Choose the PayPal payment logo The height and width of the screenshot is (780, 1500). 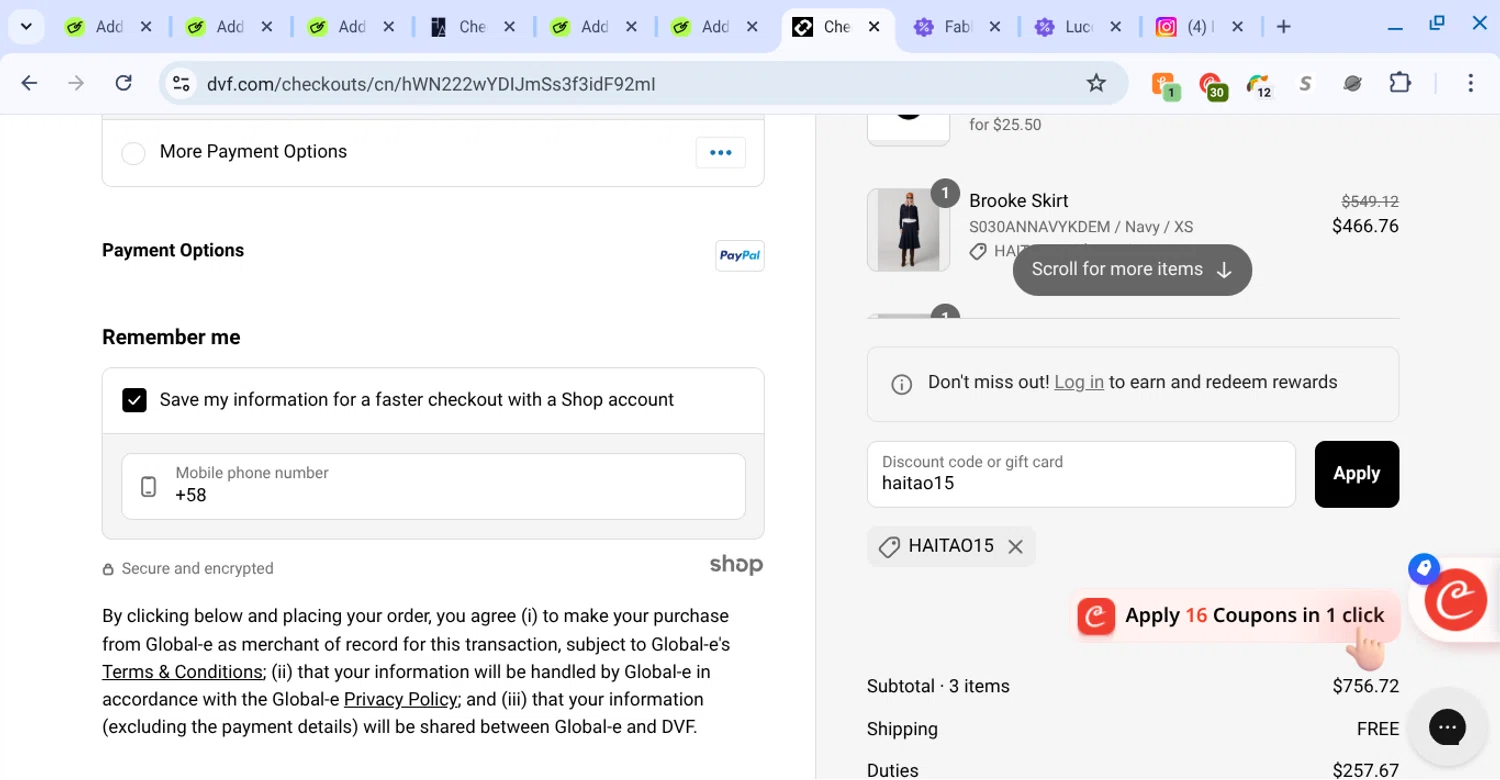coord(740,255)
